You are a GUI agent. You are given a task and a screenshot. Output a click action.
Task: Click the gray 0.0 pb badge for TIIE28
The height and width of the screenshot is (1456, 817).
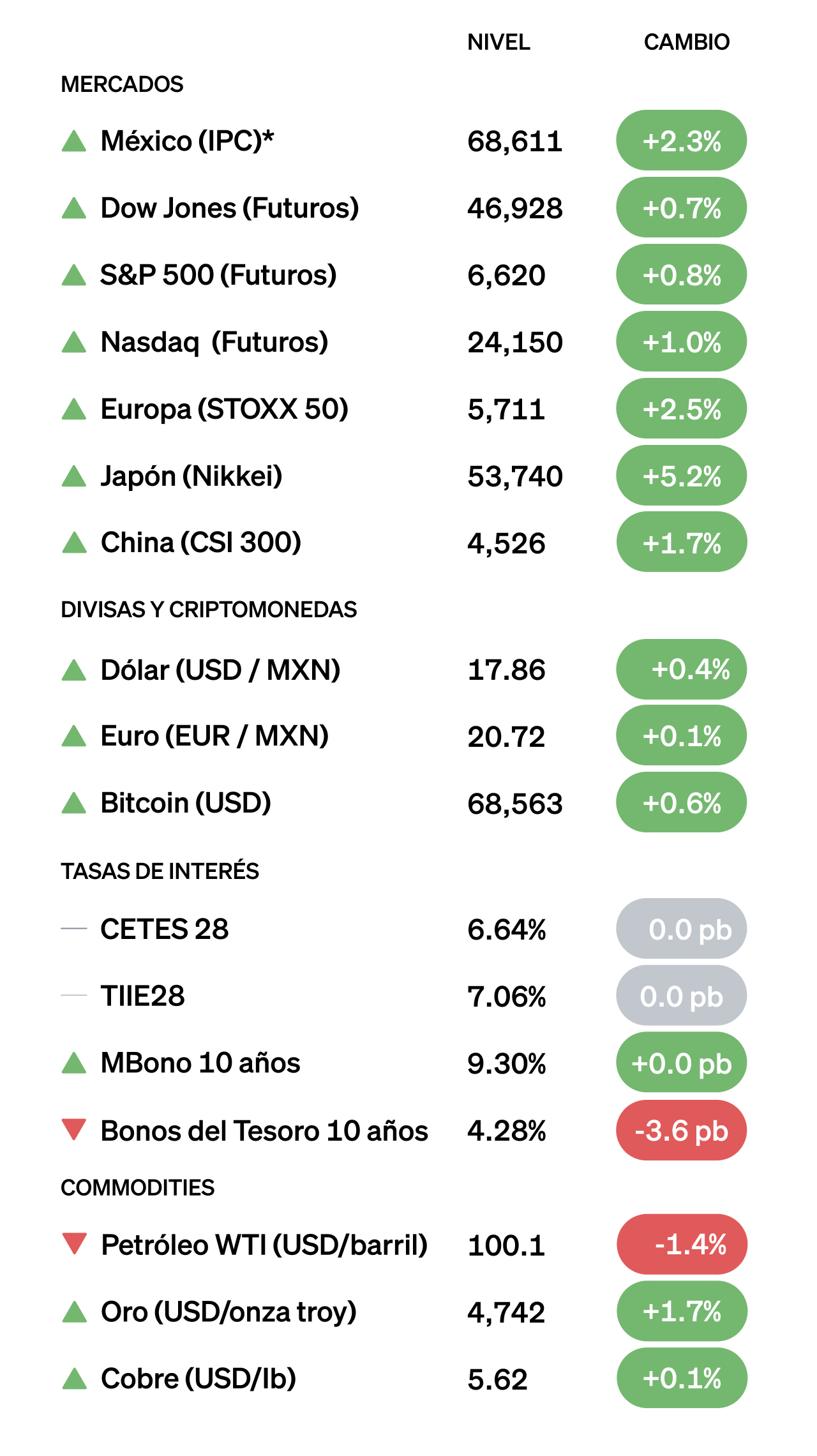click(681, 996)
